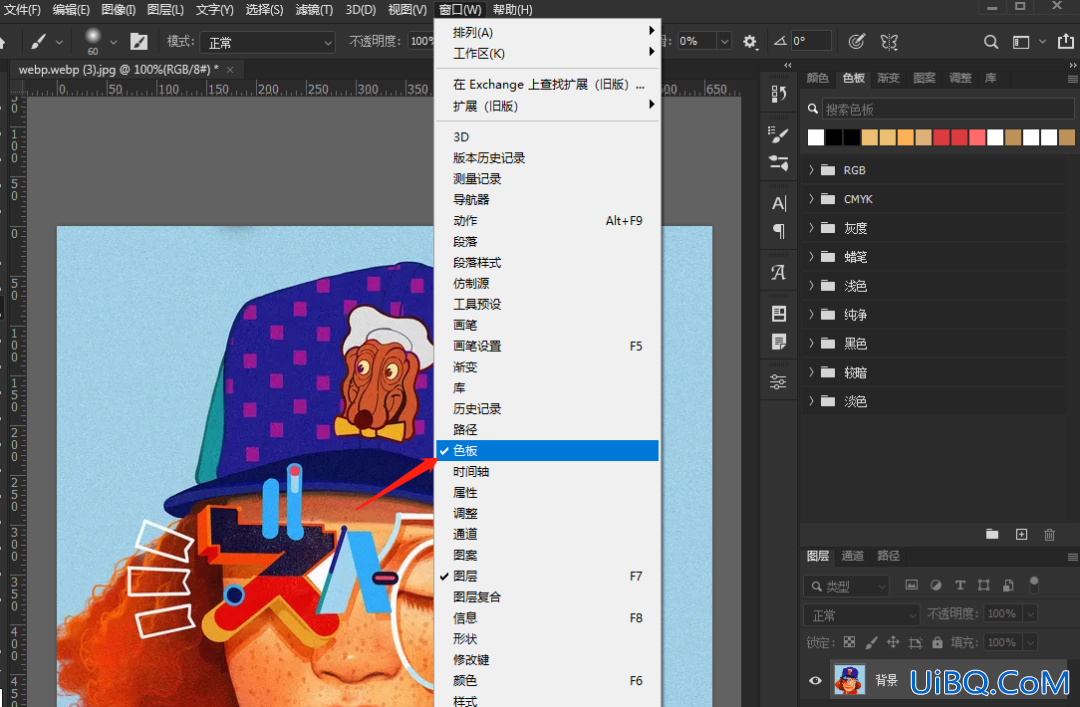Screen dimensions: 1080x707
Task: Toggle layer filtering on/off switch
Action: coord(1034,584)
